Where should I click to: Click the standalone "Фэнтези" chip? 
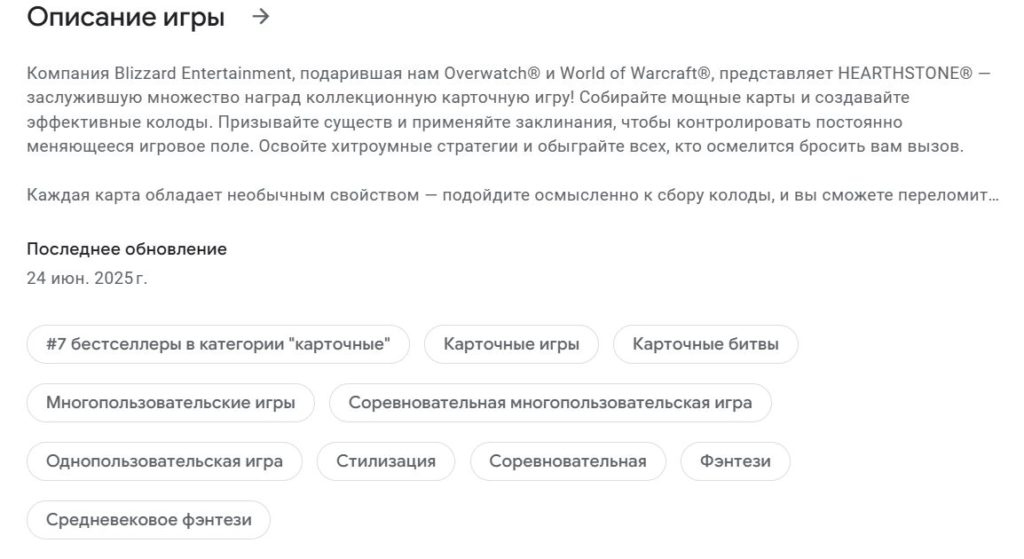735,462
